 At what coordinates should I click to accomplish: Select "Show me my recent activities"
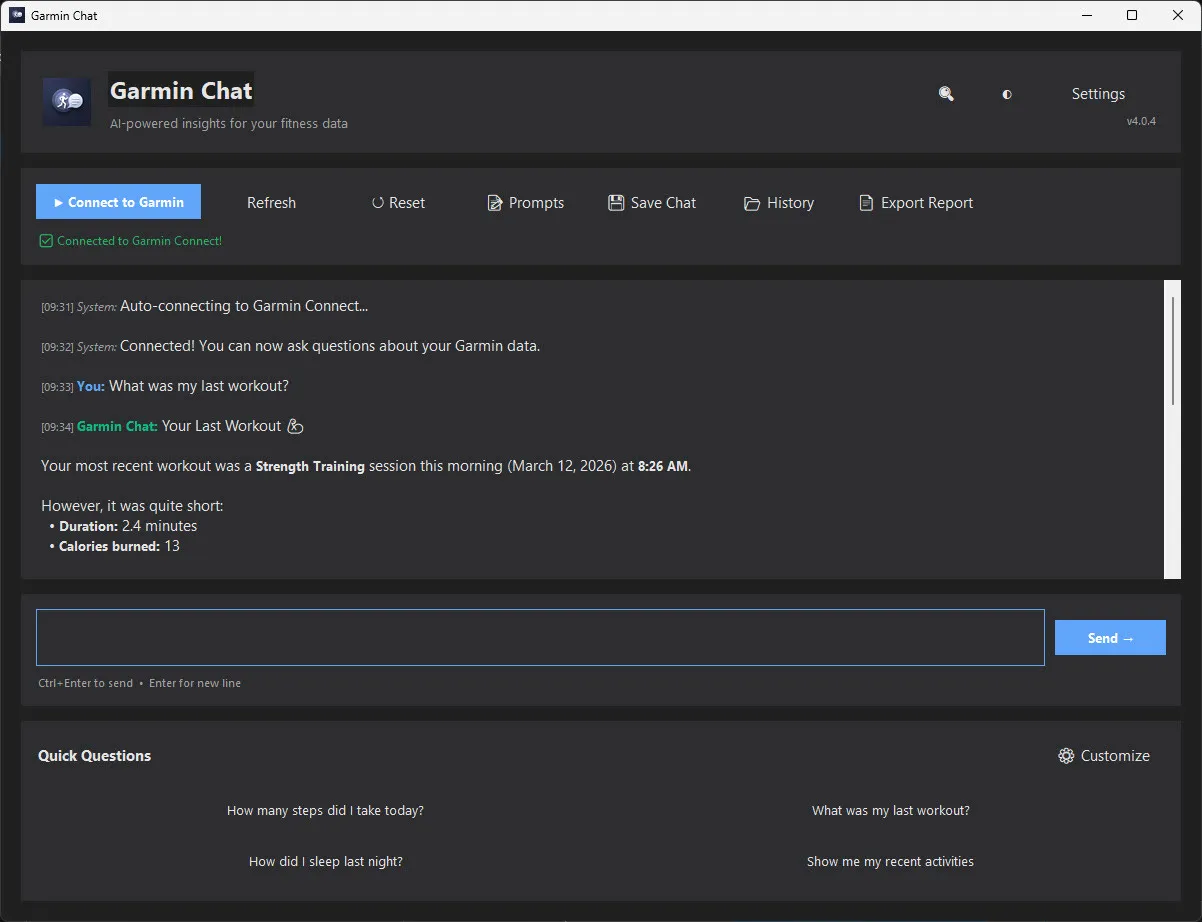(890, 862)
